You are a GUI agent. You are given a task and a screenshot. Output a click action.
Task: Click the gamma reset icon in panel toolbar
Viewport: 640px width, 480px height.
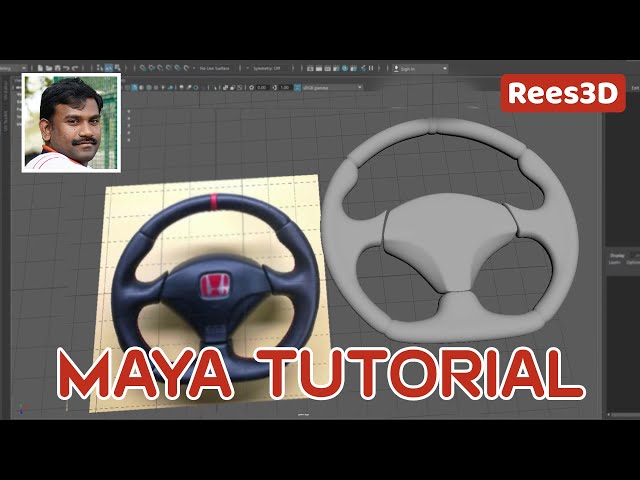pos(275,88)
